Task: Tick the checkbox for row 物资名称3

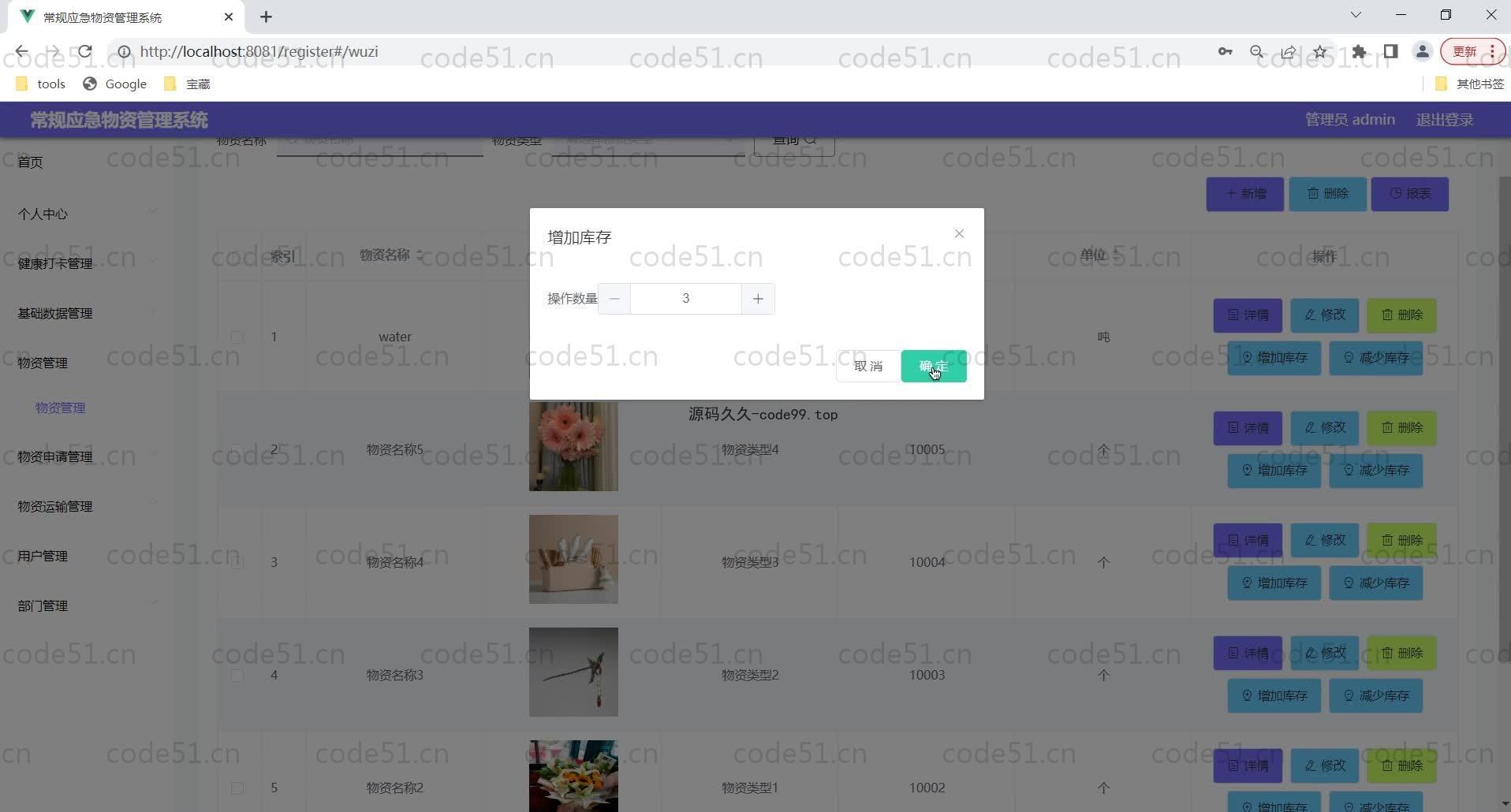Action: (x=237, y=675)
